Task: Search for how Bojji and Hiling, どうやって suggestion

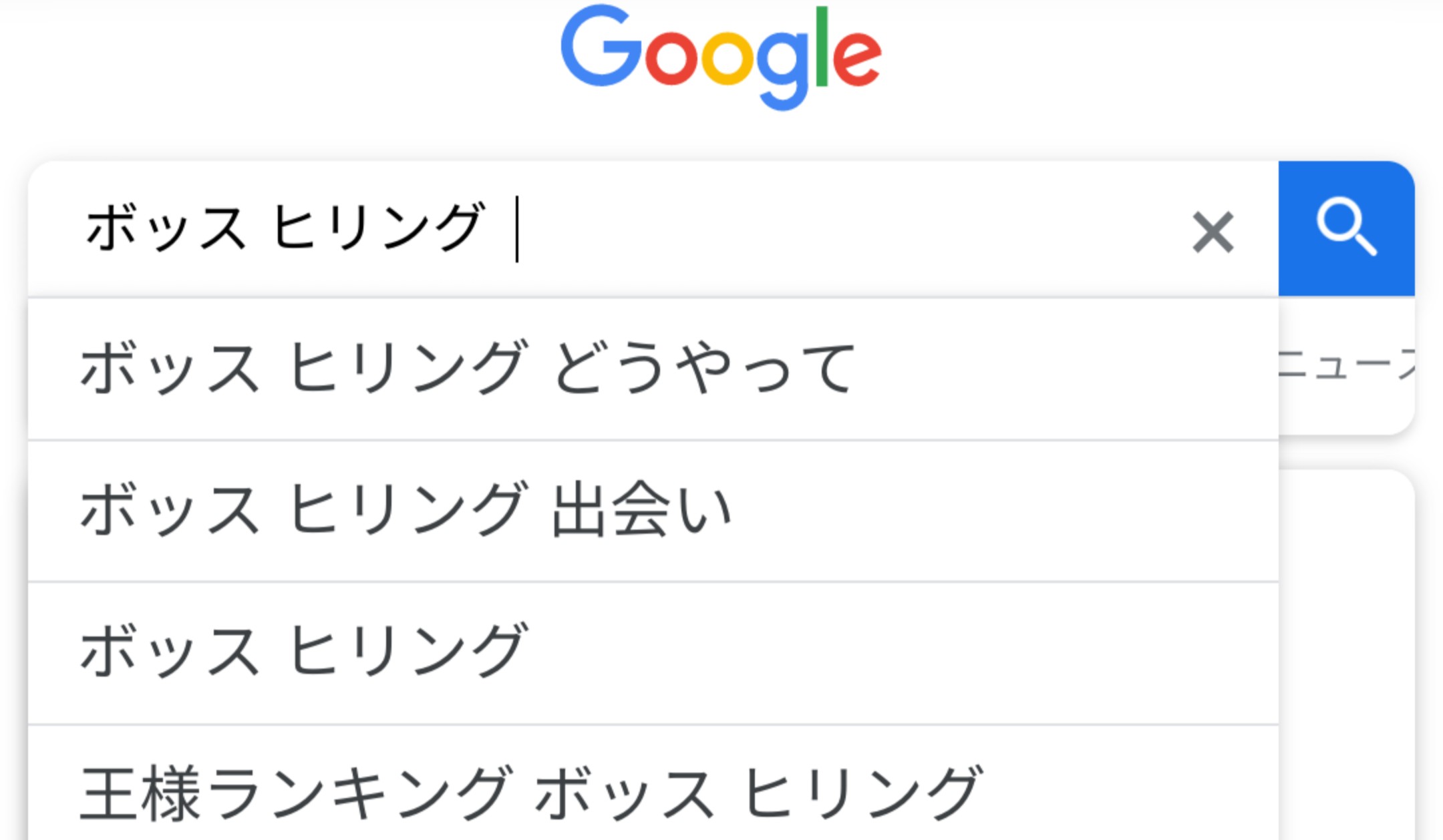Action: point(468,368)
